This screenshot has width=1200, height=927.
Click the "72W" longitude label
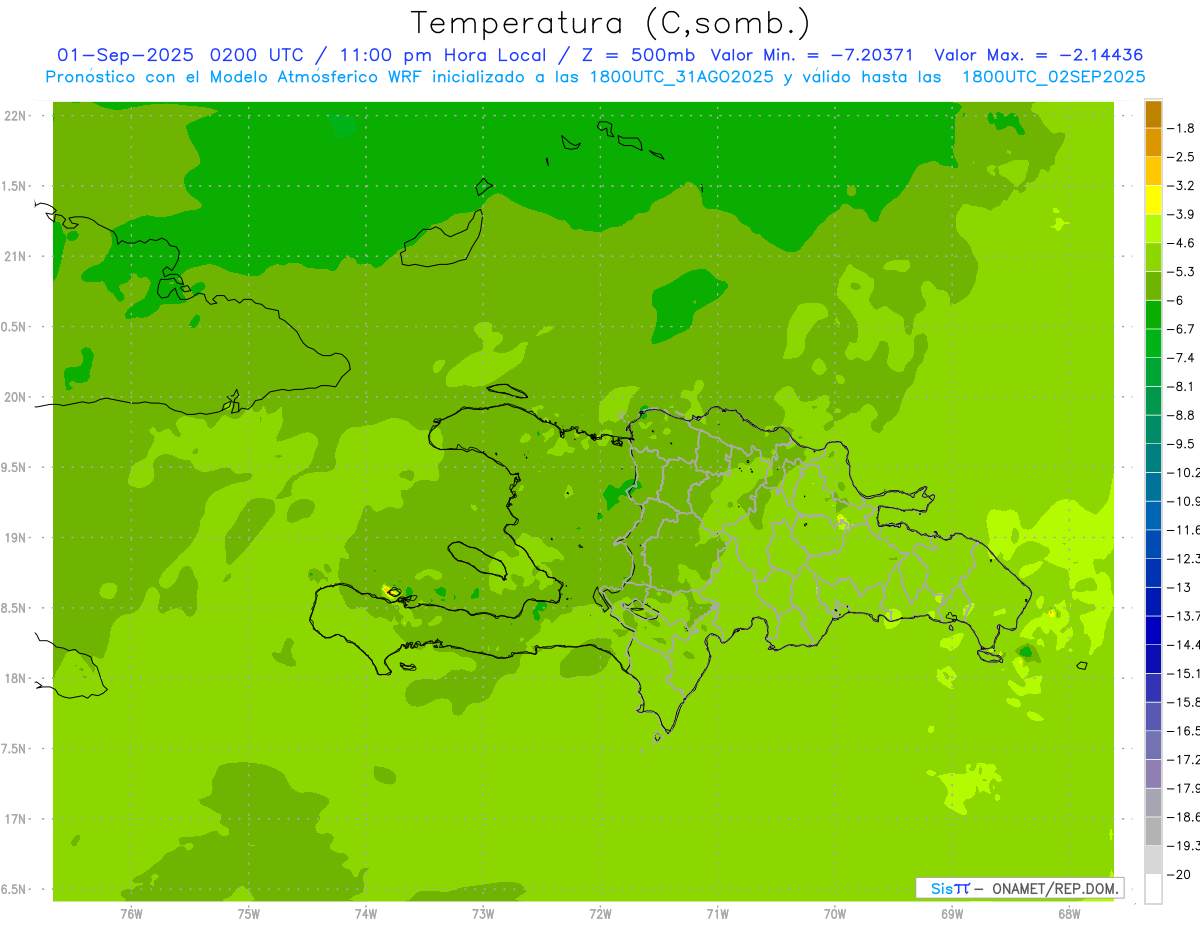point(600,914)
